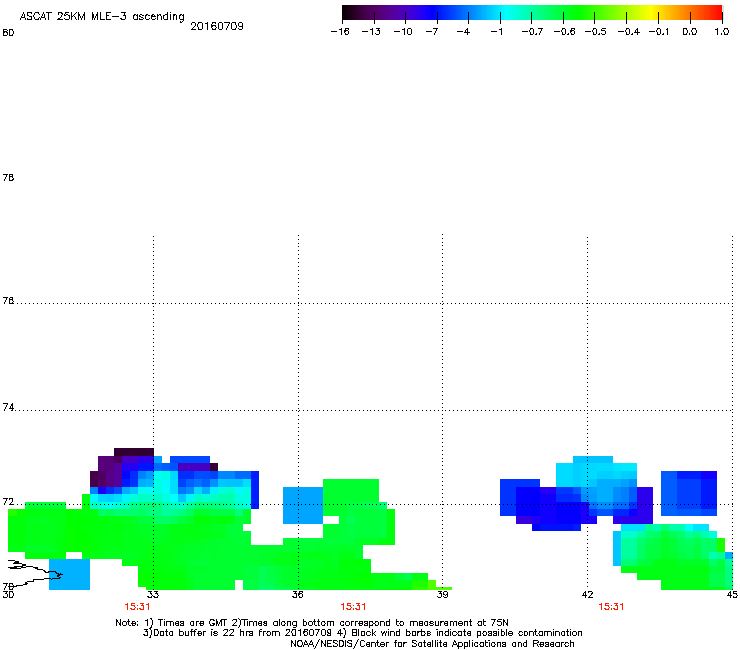Select latitude axis label 72
Image resolution: width=740 pixels, height=650 pixels.
[x=8, y=502]
